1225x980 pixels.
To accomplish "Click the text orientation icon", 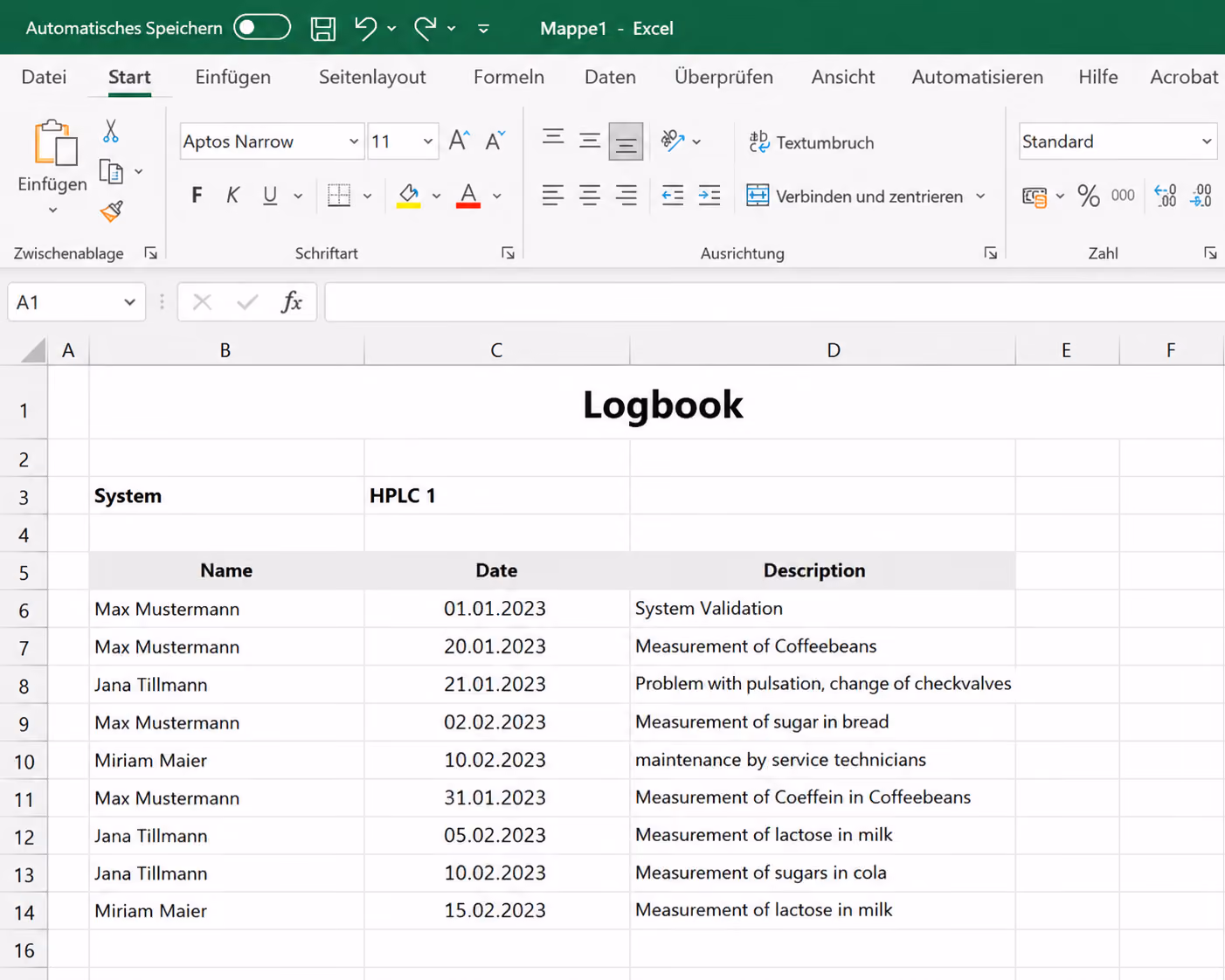I will (x=673, y=141).
